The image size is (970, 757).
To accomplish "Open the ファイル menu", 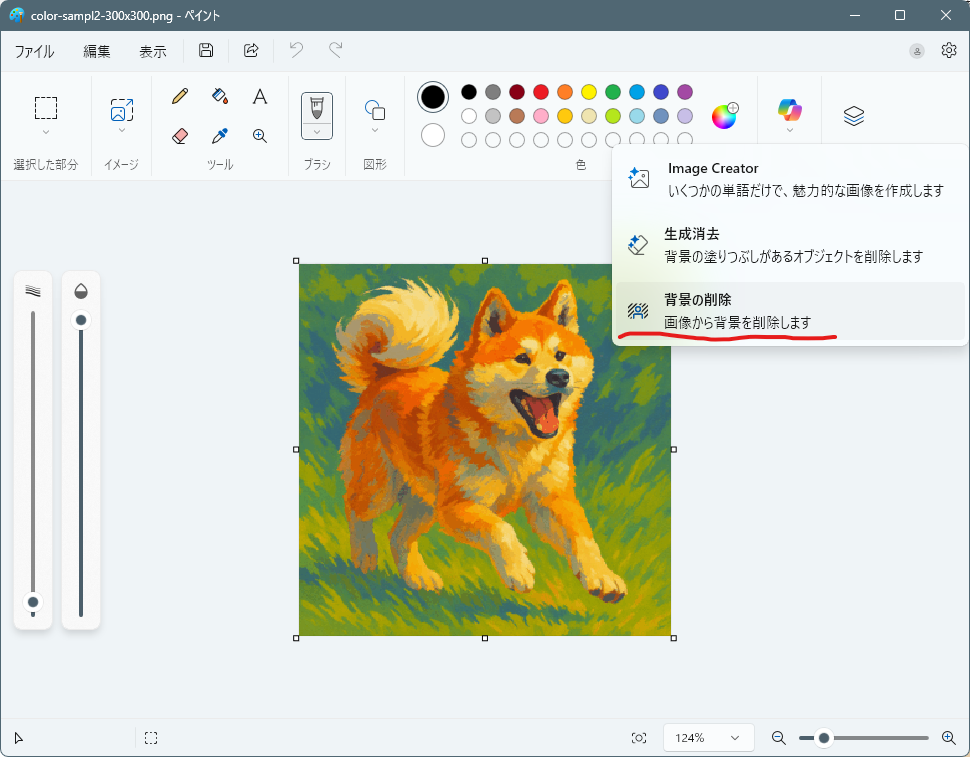I will (34, 51).
